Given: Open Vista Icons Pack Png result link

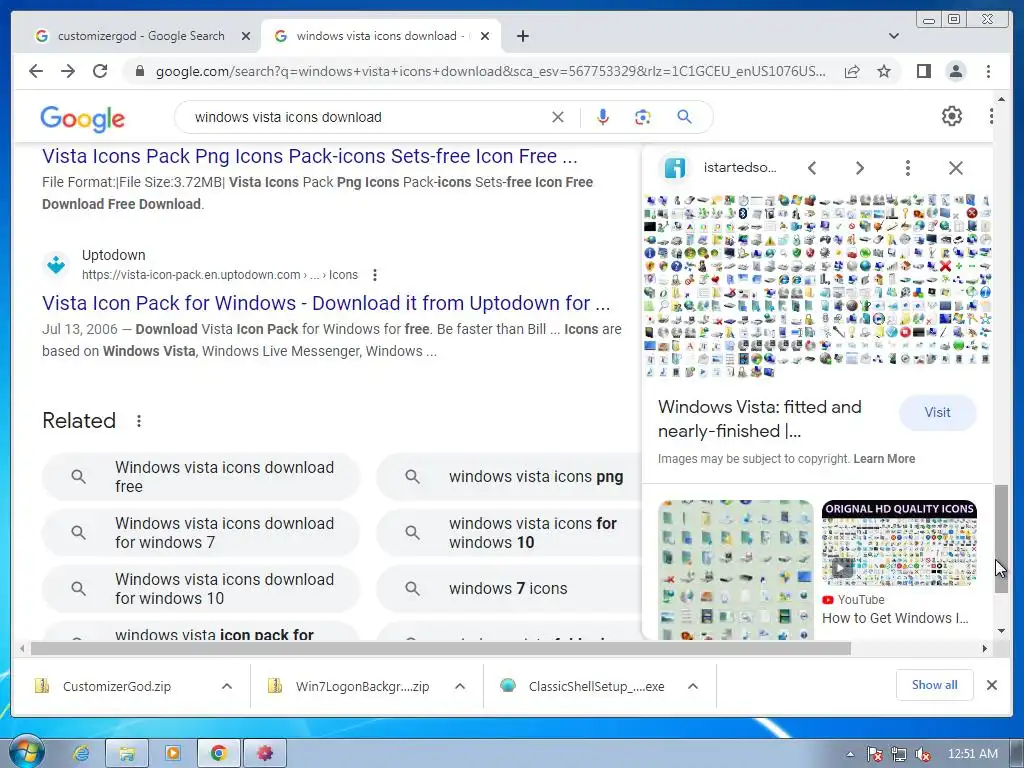Looking at the screenshot, I should click(310, 156).
